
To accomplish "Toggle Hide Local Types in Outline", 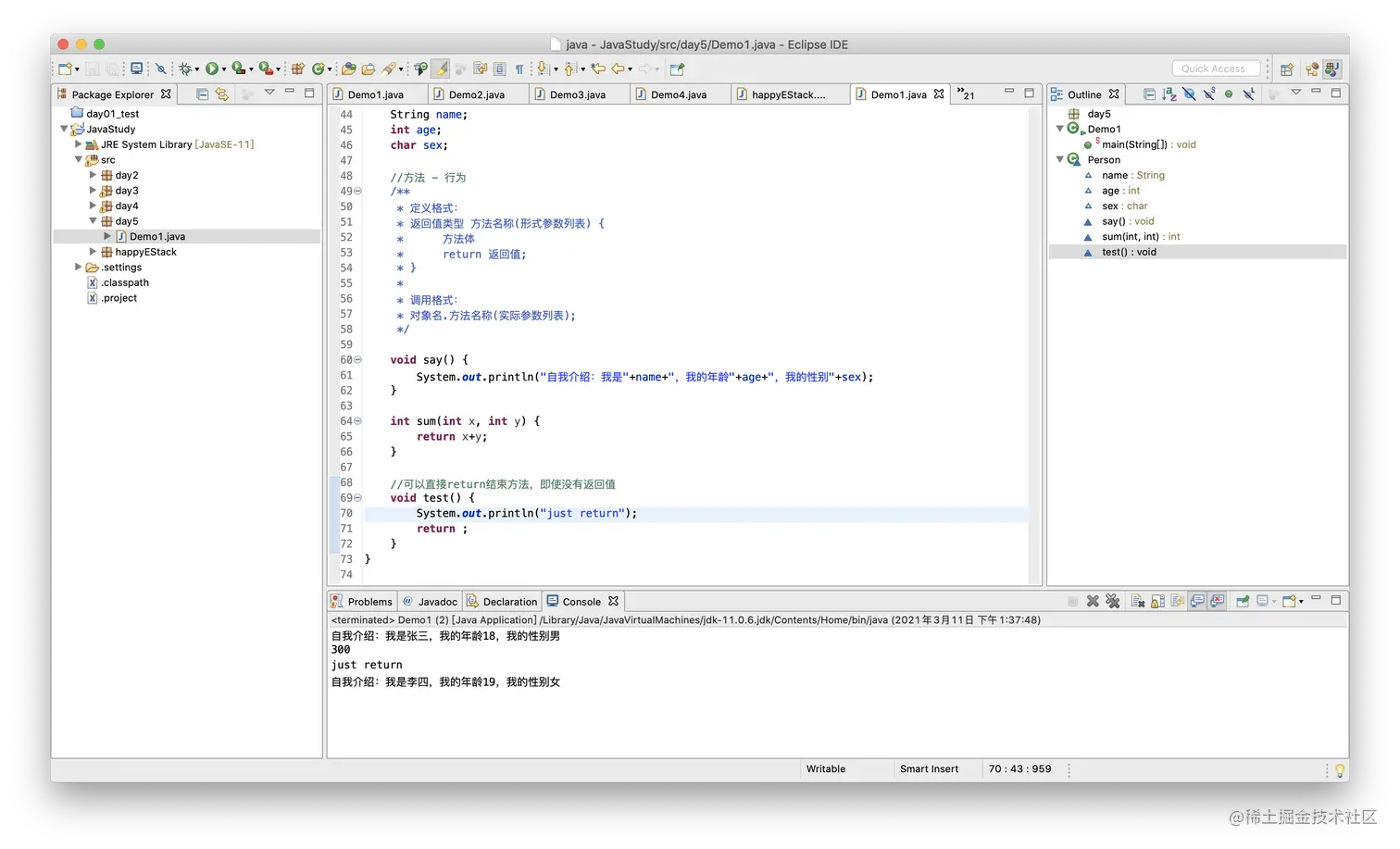I will pyautogui.click(x=1249, y=94).
